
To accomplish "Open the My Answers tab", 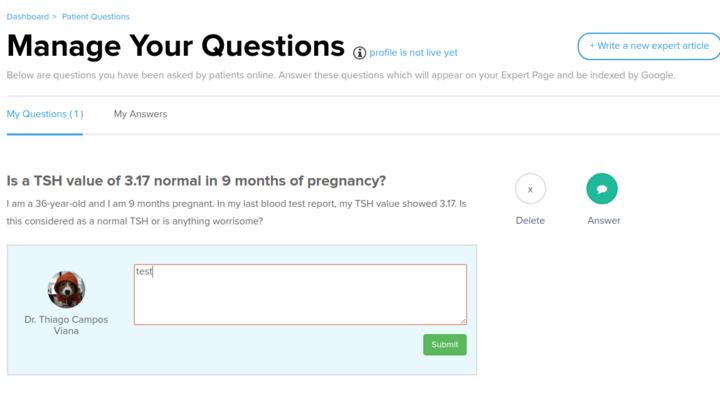I will pyautogui.click(x=141, y=114).
